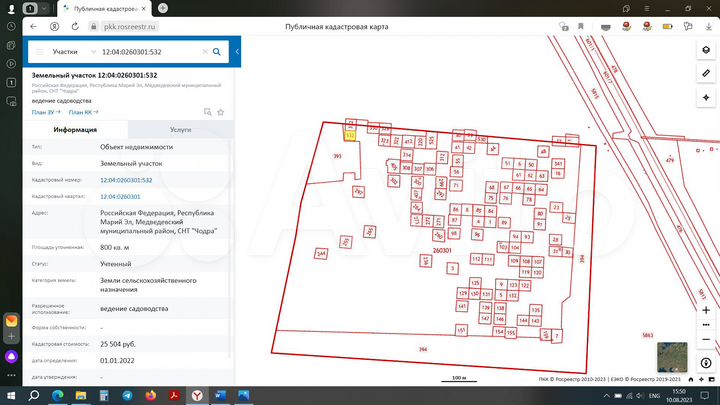Viewport: 720px width, 405px height.
Task: Clear the cadastral number search field
Action: pos(205,52)
